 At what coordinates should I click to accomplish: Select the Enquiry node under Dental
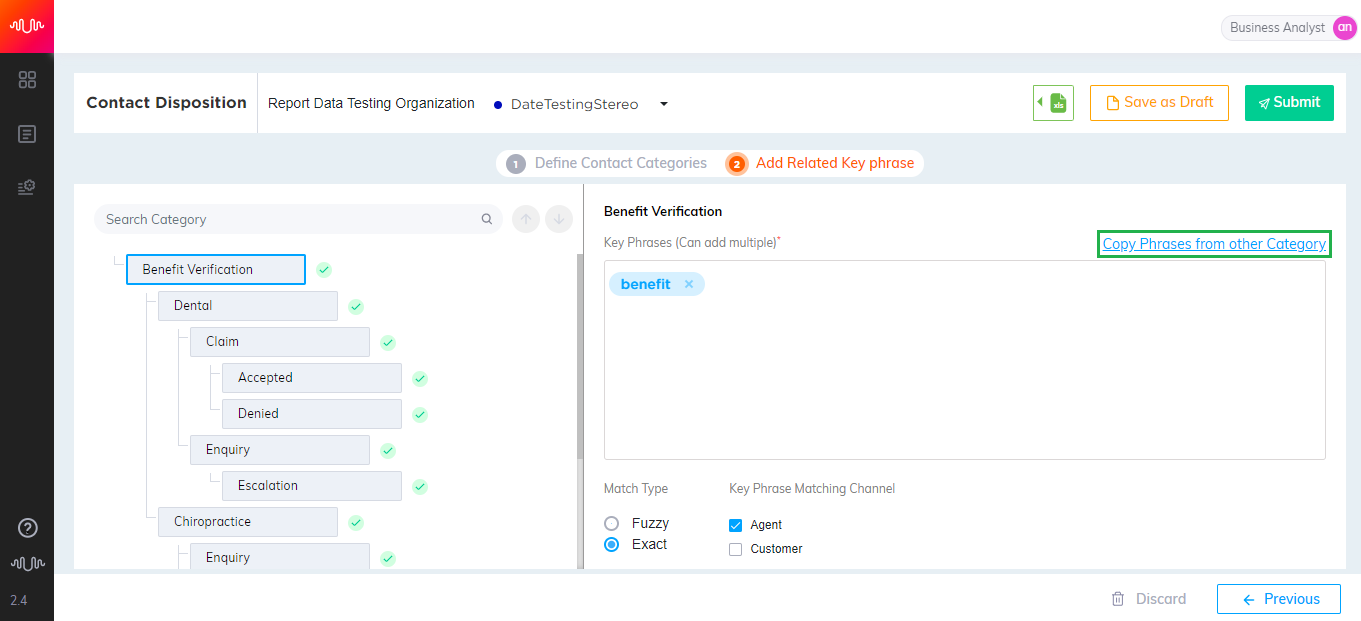[x=280, y=450]
